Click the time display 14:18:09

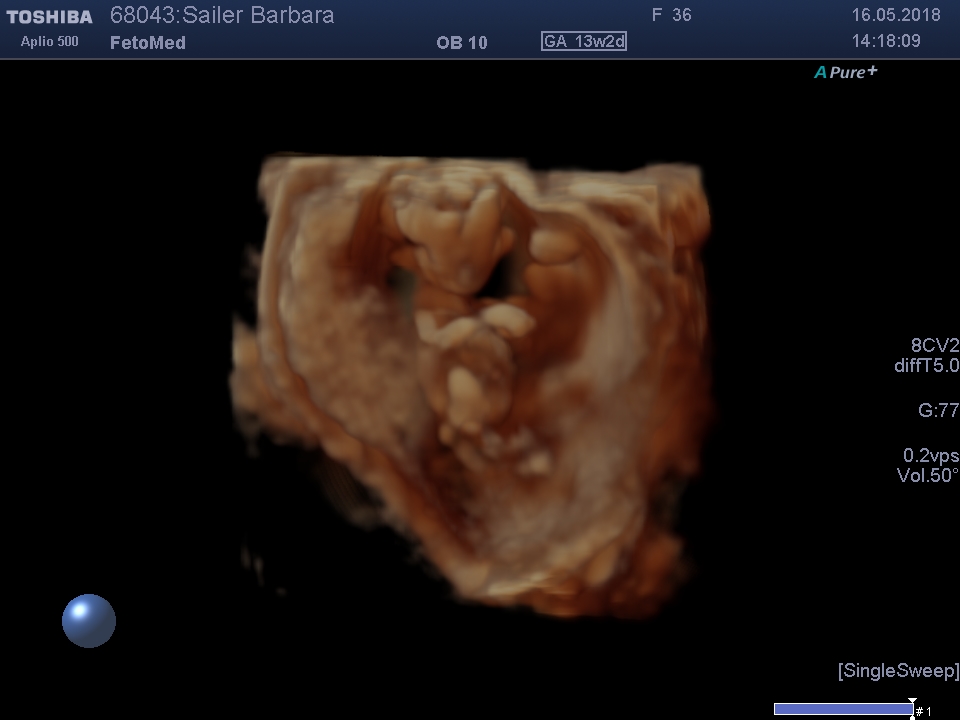[x=885, y=42]
